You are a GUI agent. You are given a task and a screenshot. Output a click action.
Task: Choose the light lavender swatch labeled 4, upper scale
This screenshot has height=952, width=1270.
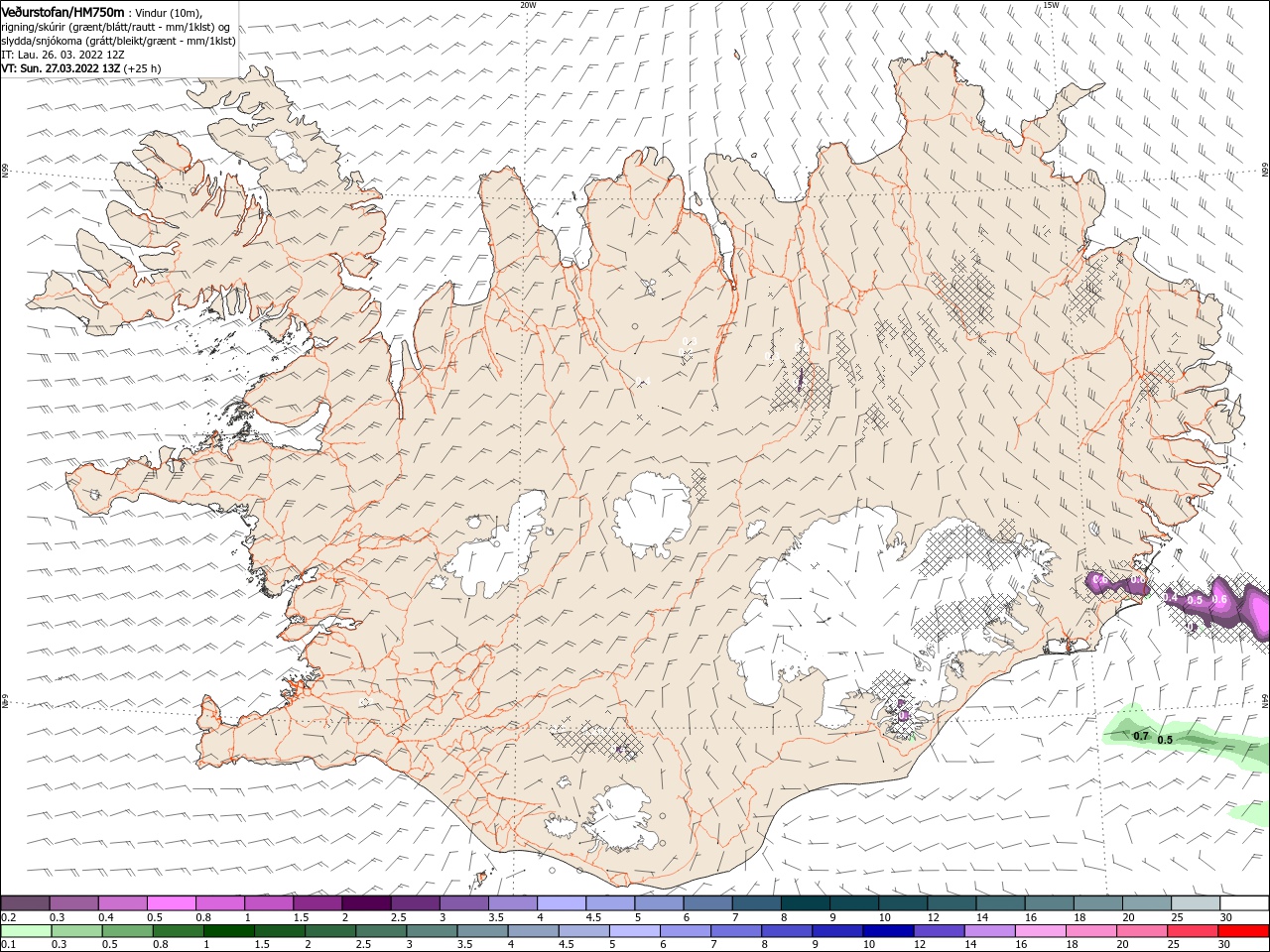coord(562,903)
